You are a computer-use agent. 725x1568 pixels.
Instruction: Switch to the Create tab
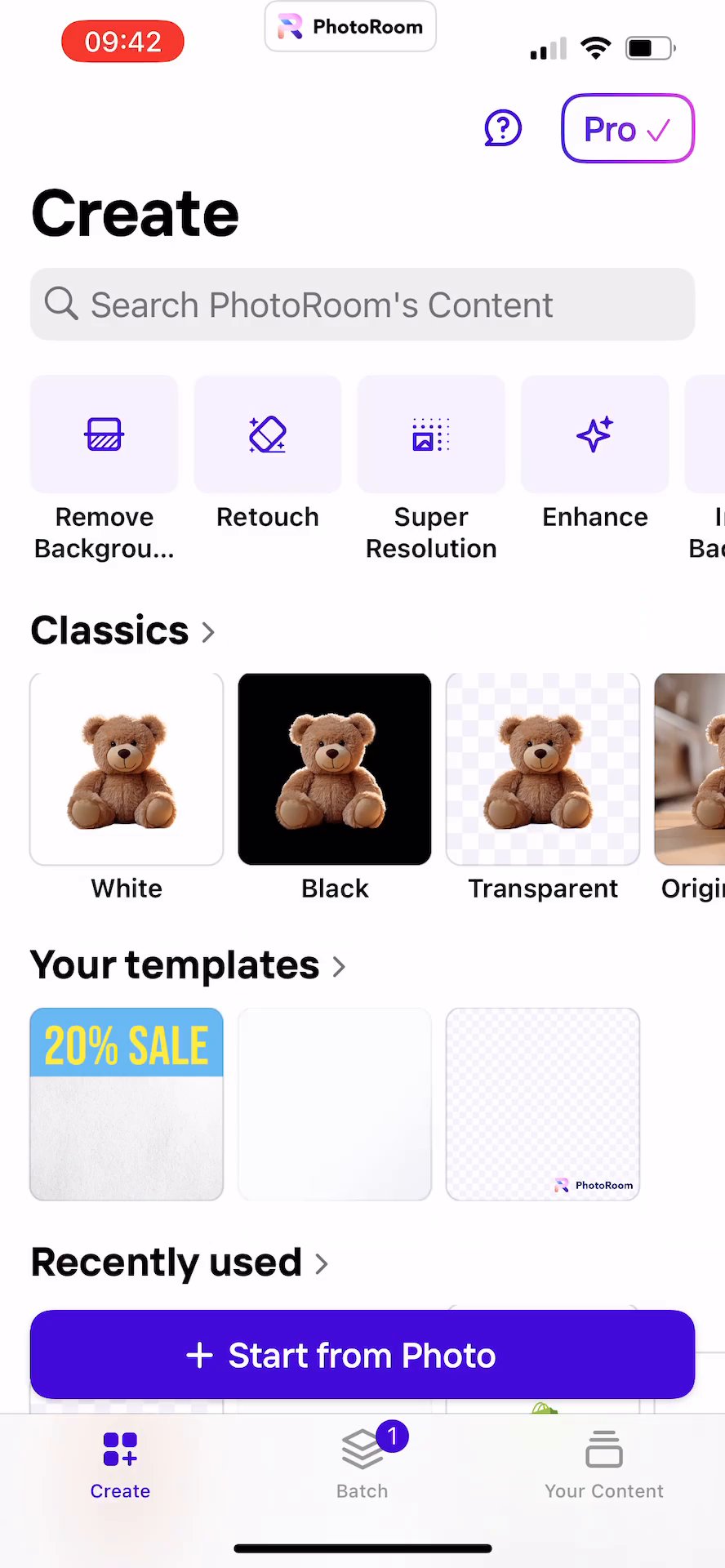pyautogui.click(x=120, y=1466)
